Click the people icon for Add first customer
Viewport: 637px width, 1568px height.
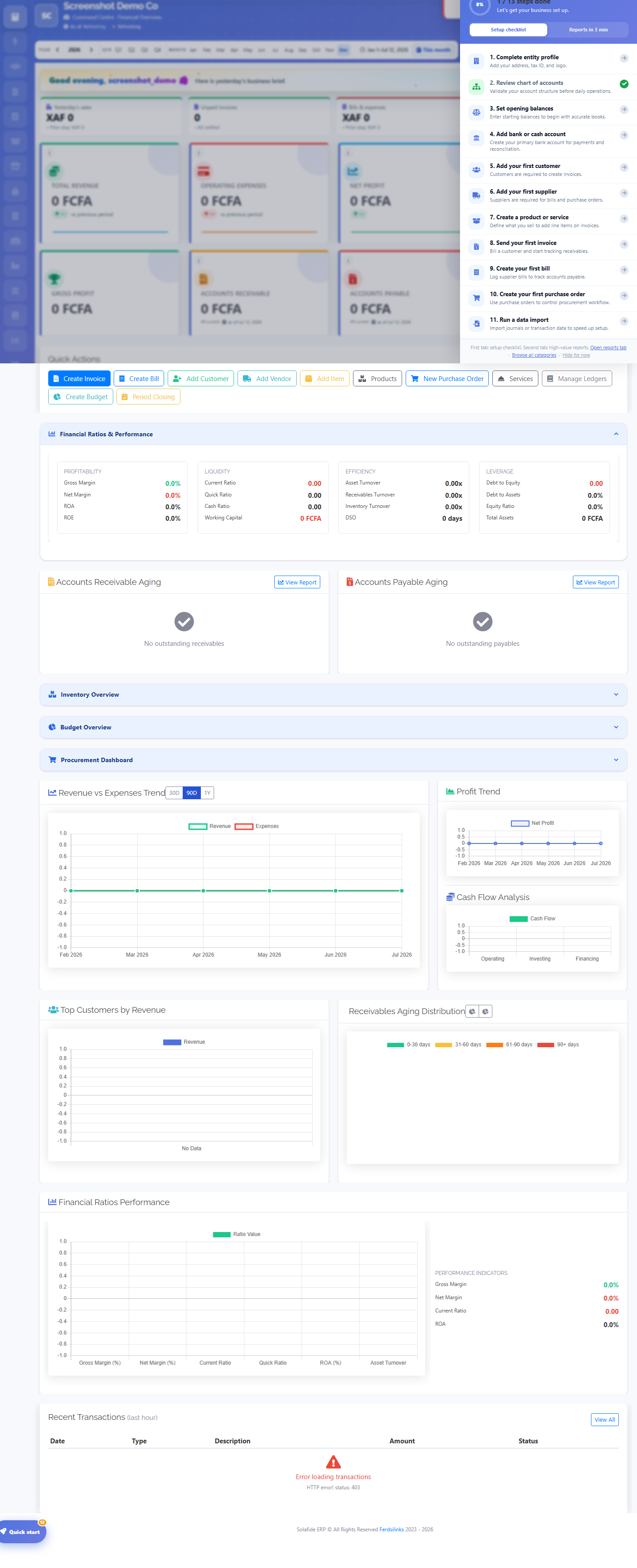pyautogui.click(x=476, y=170)
